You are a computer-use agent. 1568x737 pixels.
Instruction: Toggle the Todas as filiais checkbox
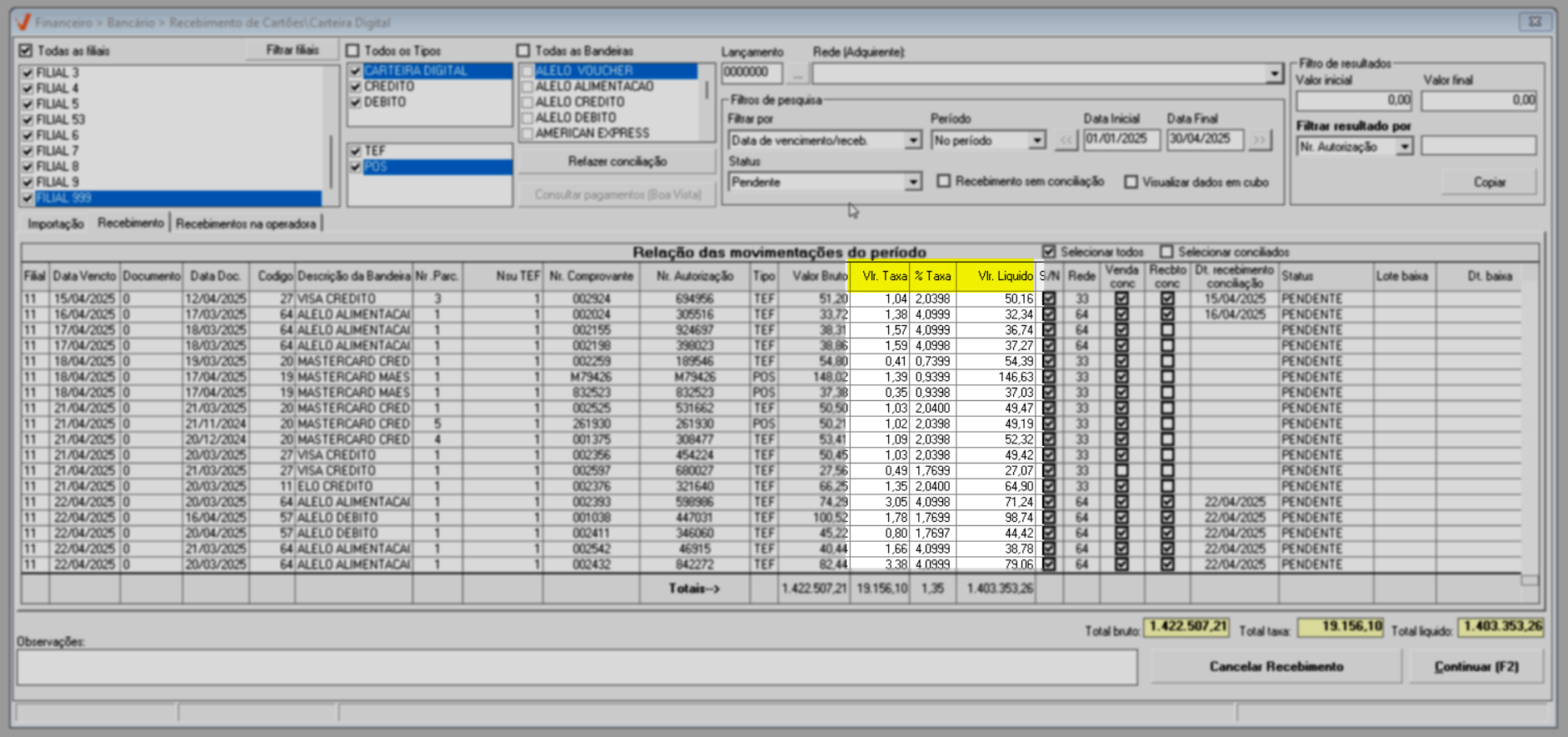pyautogui.click(x=26, y=51)
